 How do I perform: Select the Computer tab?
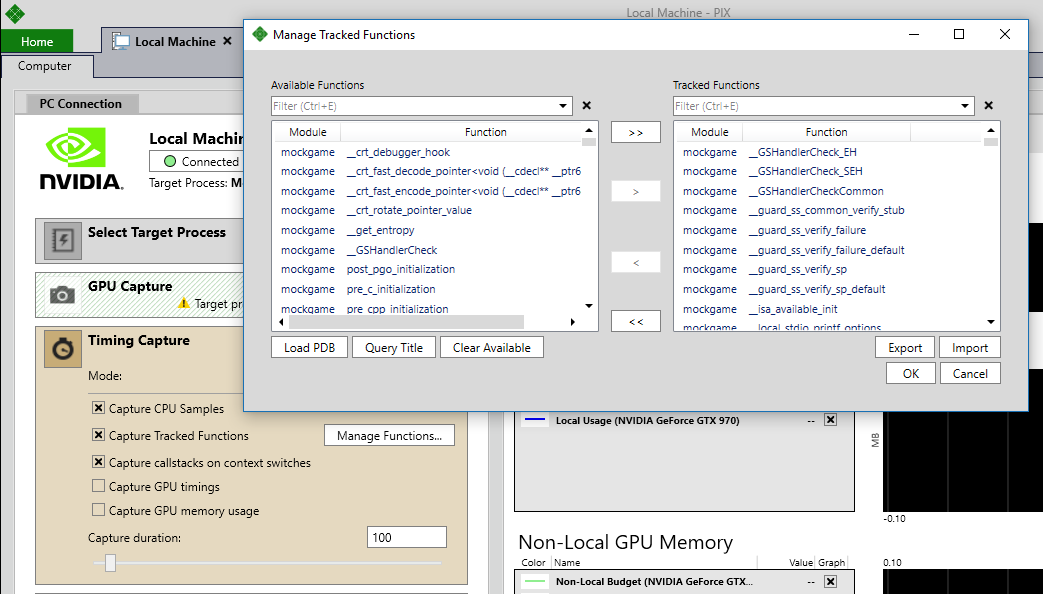coord(45,66)
